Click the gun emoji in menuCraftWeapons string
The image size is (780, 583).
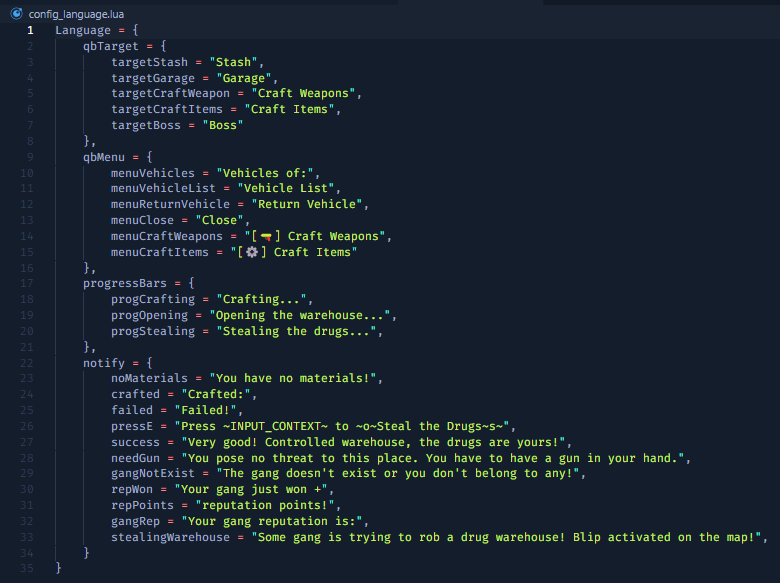pyautogui.click(x=266, y=236)
